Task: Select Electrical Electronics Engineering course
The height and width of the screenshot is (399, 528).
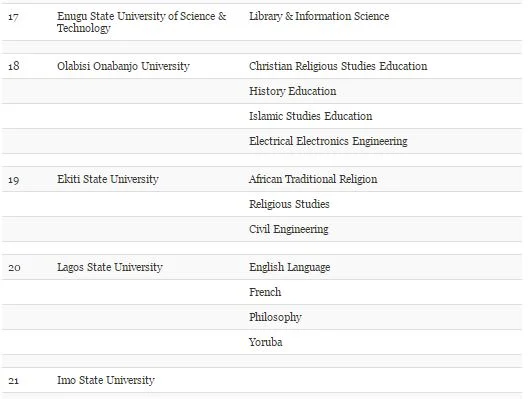Action: click(x=328, y=141)
